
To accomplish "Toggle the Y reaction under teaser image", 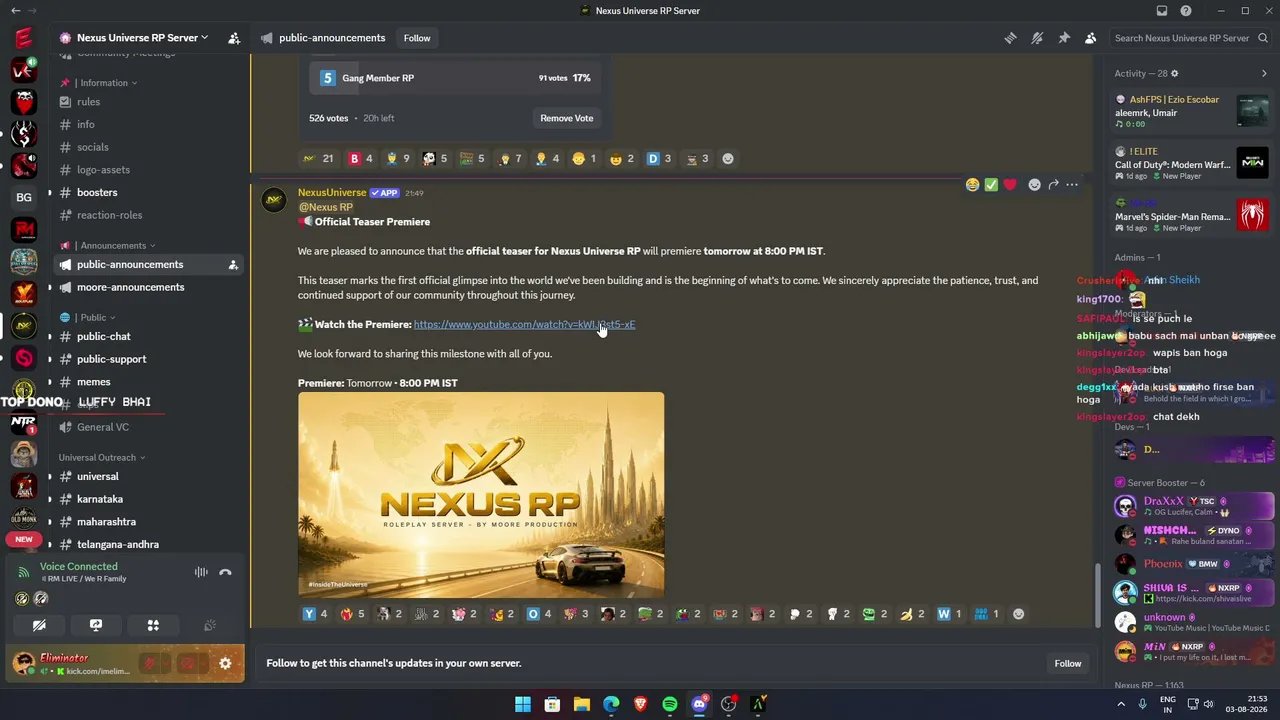I will pos(315,614).
